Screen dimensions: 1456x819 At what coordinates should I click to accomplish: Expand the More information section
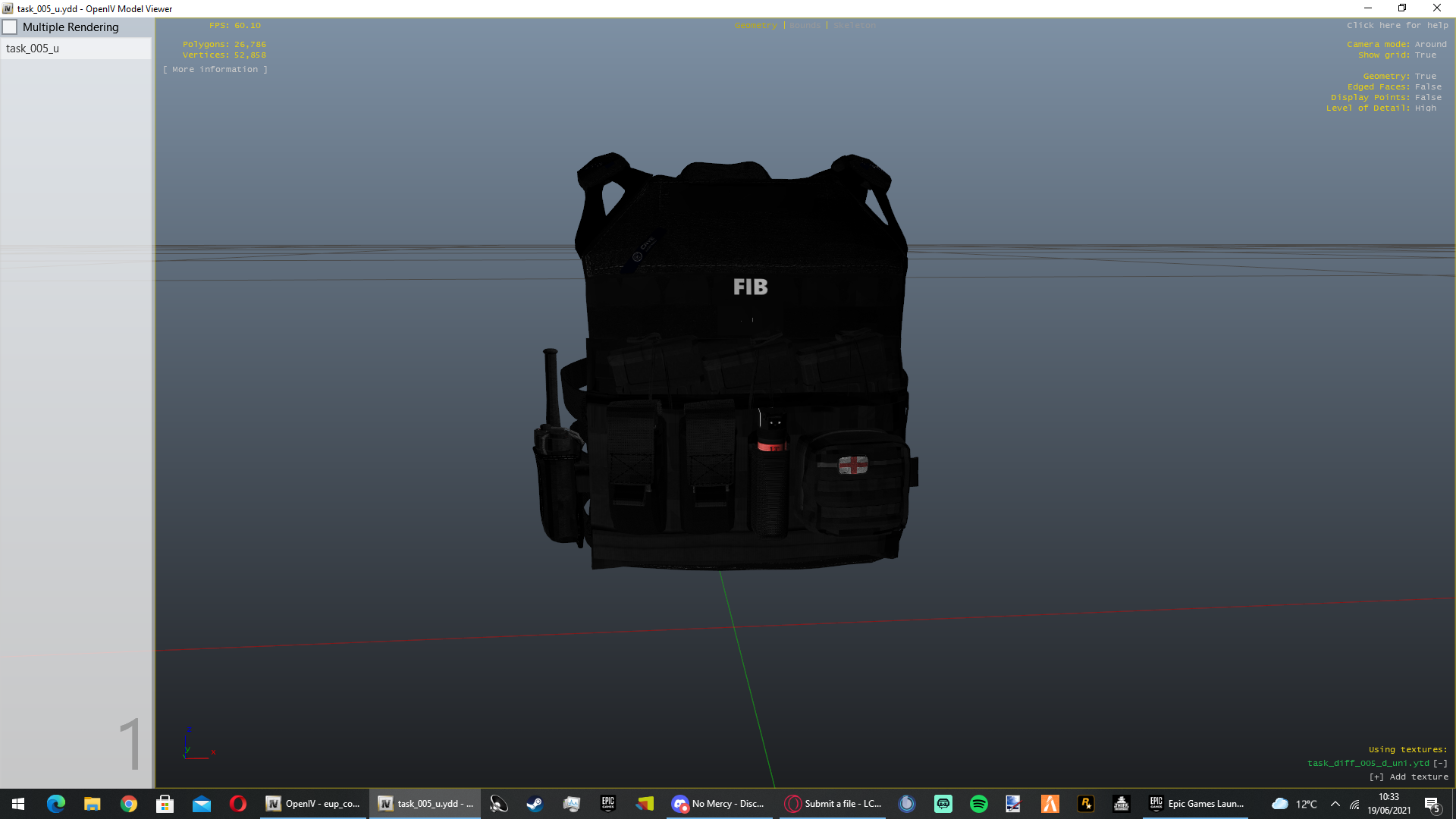215,69
